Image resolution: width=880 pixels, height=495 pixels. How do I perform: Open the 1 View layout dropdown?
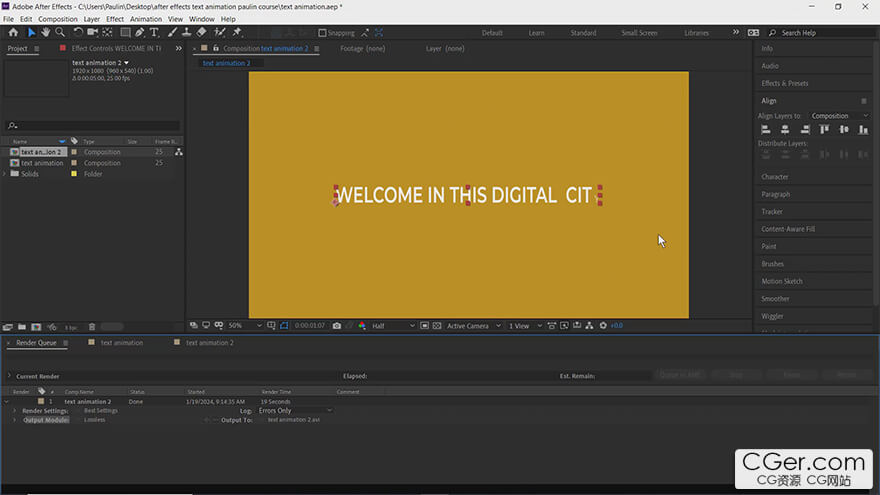pos(525,326)
